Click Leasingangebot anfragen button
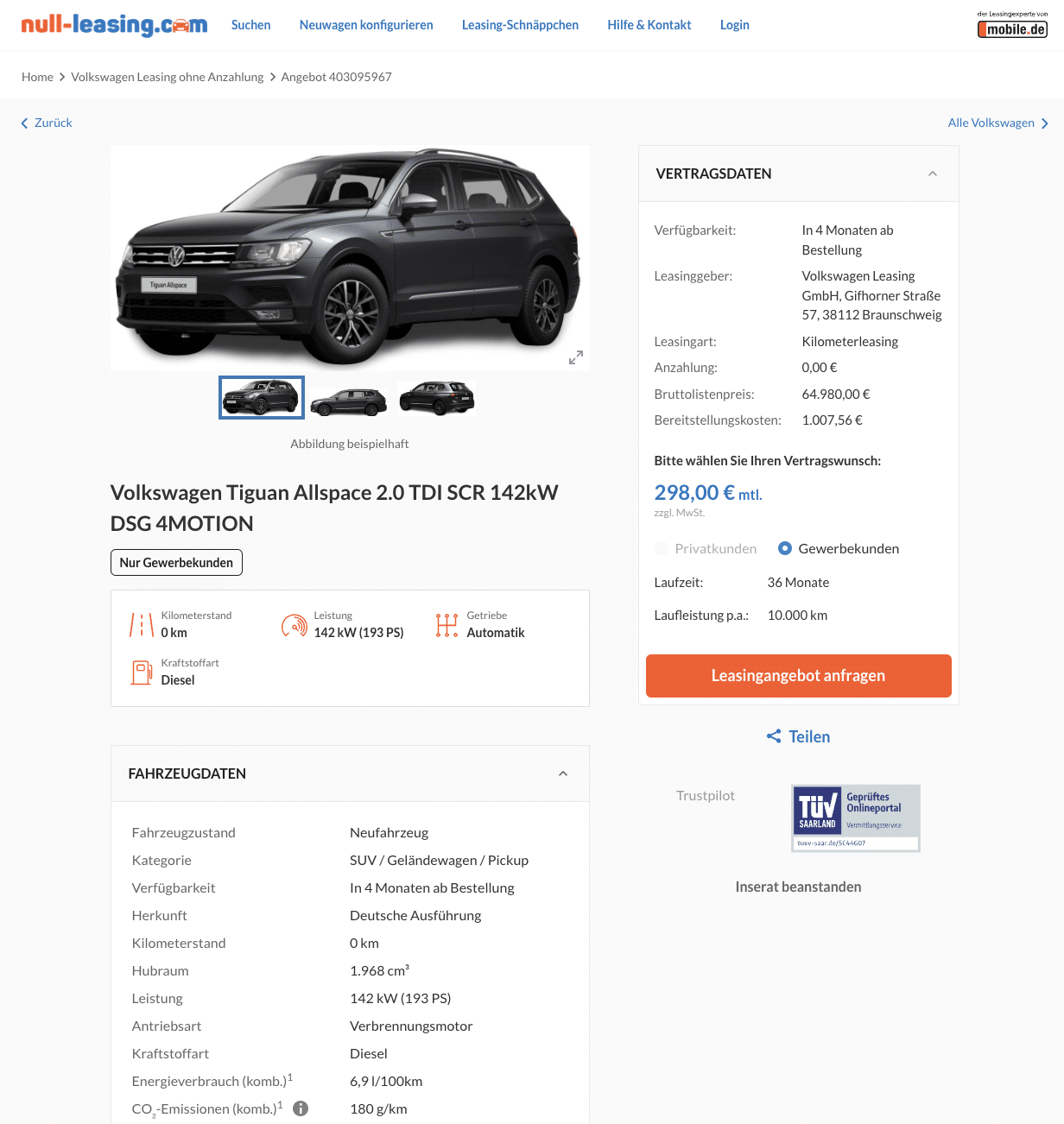 point(799,675)
